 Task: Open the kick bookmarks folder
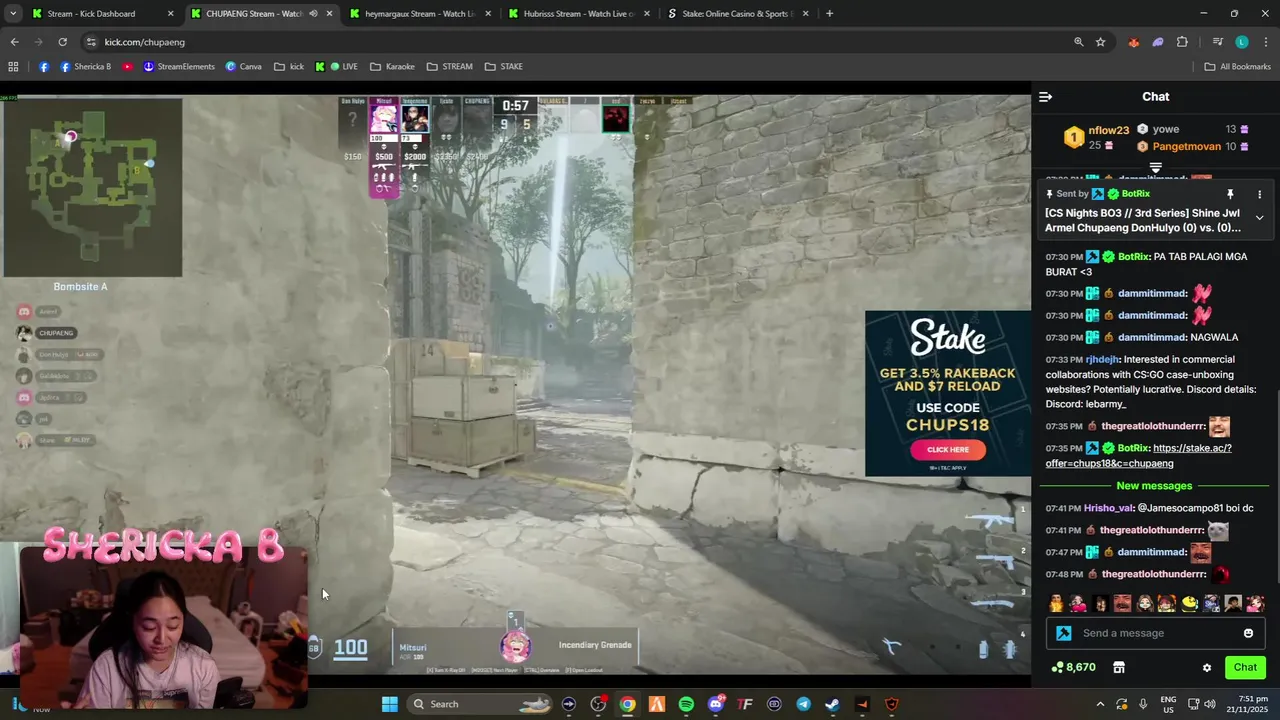(288, 67)
